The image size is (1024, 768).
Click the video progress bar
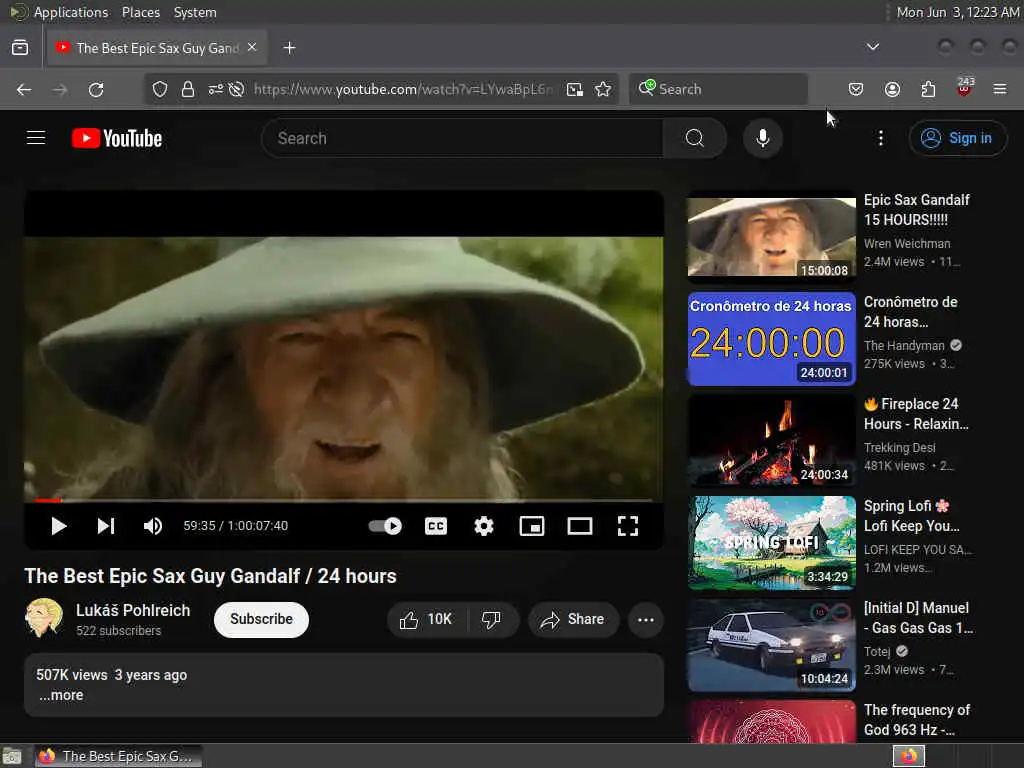tap(344, 500)
